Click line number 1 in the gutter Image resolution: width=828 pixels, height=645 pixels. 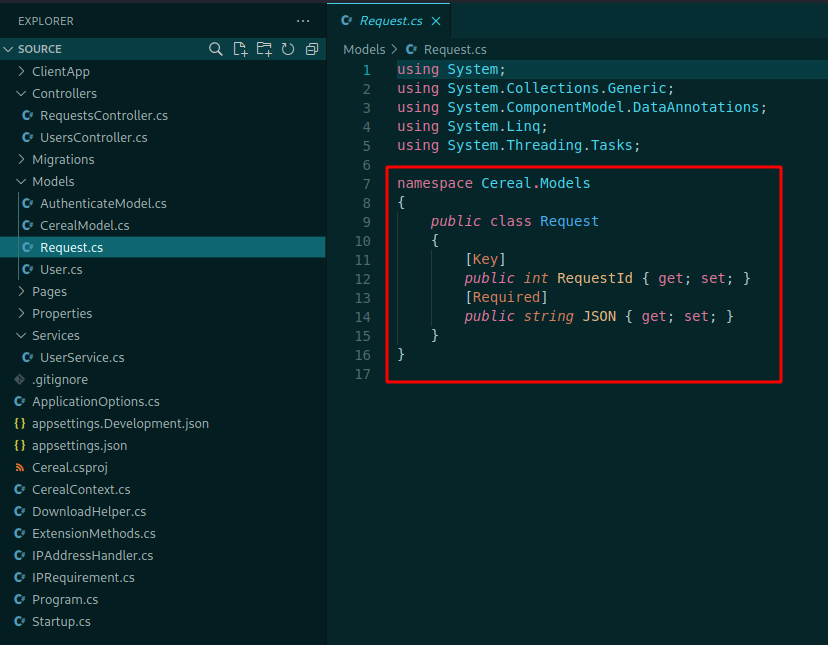coord(366,70)
